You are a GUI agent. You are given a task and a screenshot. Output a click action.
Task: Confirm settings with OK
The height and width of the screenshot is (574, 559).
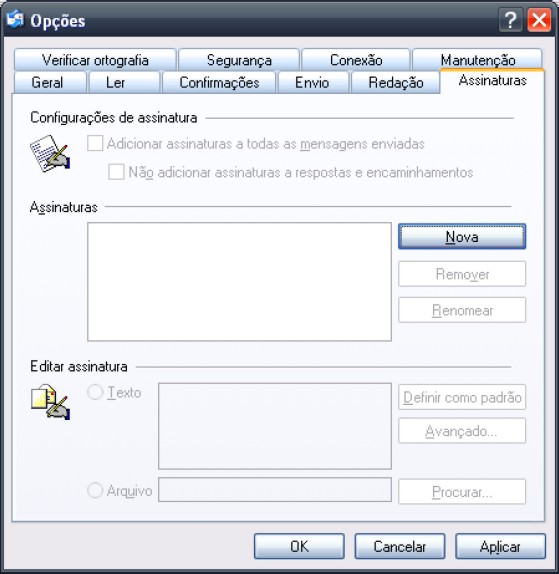pyautogui.click(x=299, y=546)
